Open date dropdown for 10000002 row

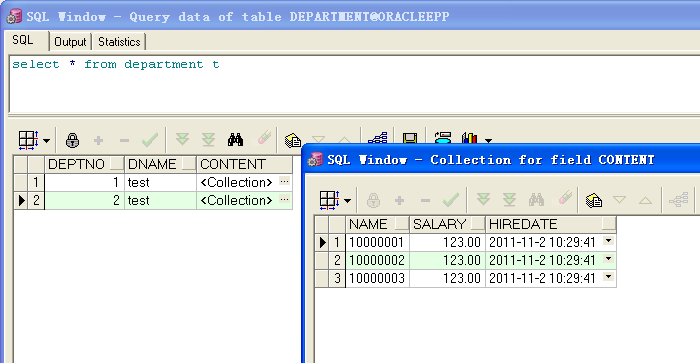608,259
